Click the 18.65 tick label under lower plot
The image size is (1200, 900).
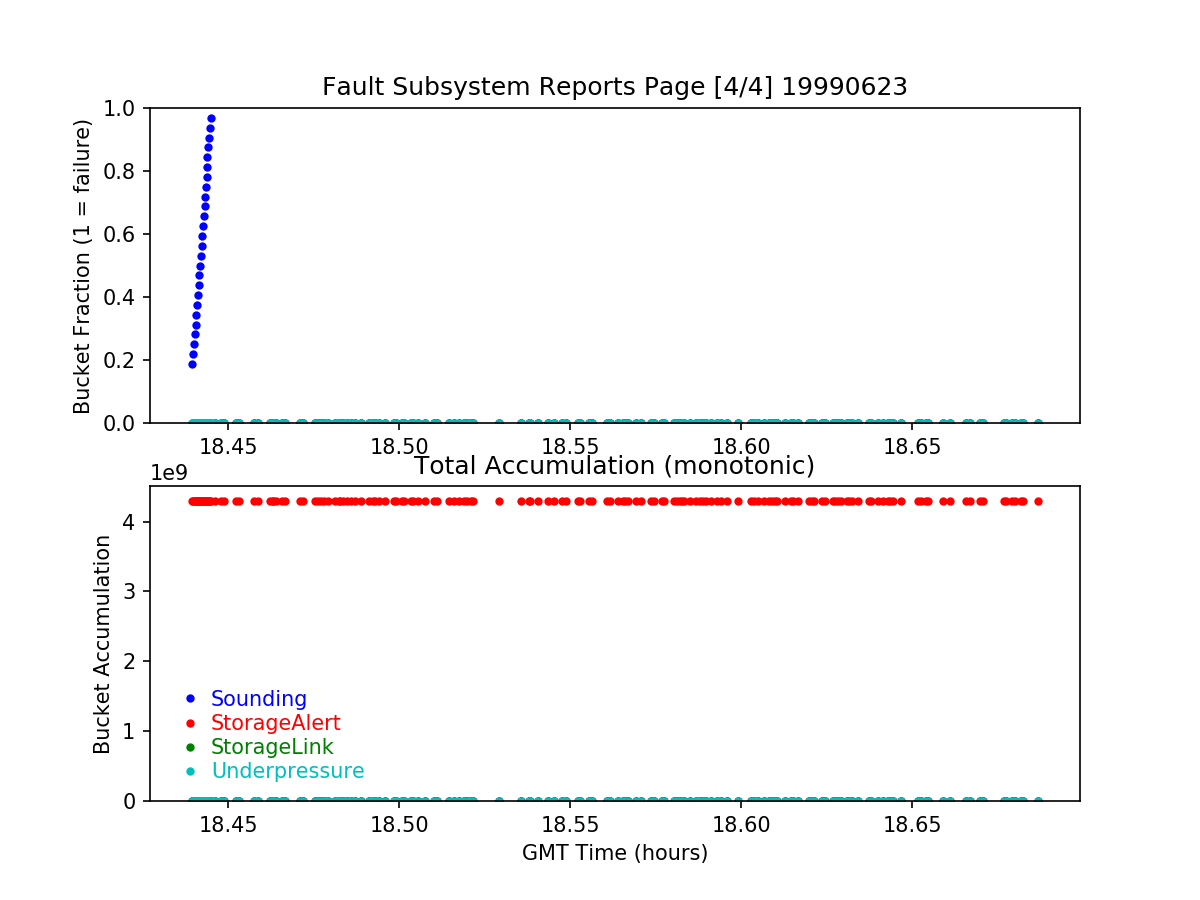point(912,825)
